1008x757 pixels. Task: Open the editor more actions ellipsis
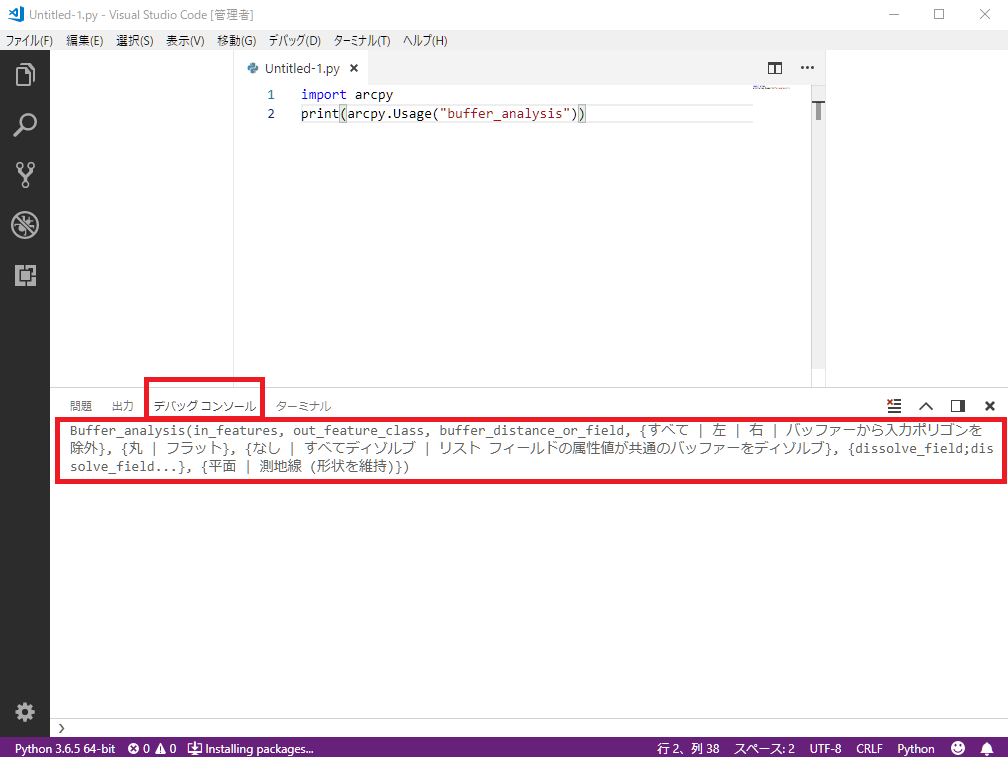[807, 67]
